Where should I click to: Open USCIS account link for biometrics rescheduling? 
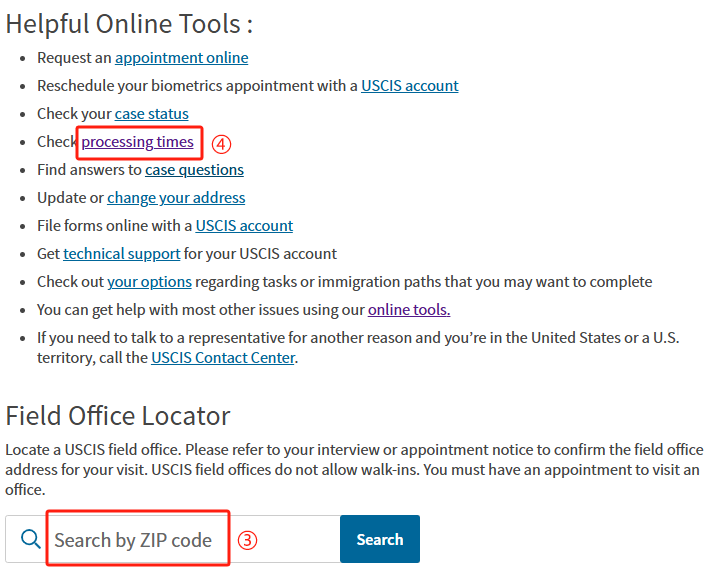pyautogui.click(x=410, y=86)
